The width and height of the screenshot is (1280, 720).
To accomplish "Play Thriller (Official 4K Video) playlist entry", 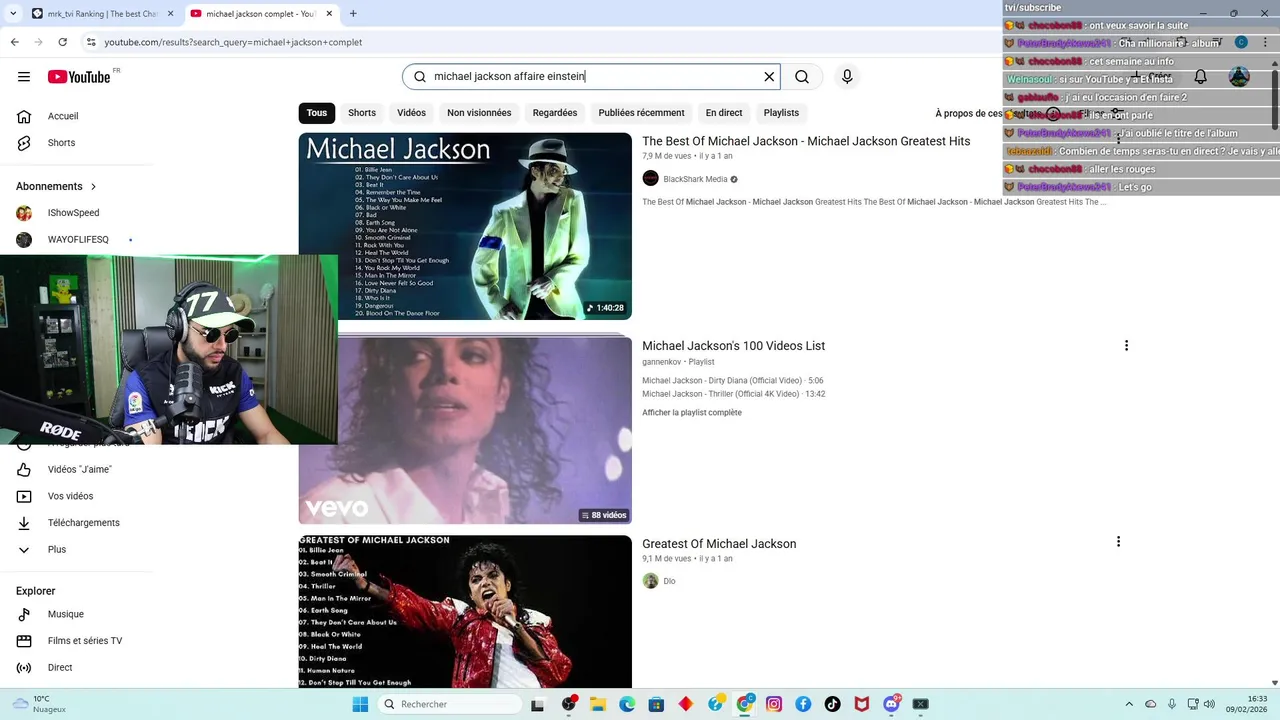I will click(x=733, y=394).
